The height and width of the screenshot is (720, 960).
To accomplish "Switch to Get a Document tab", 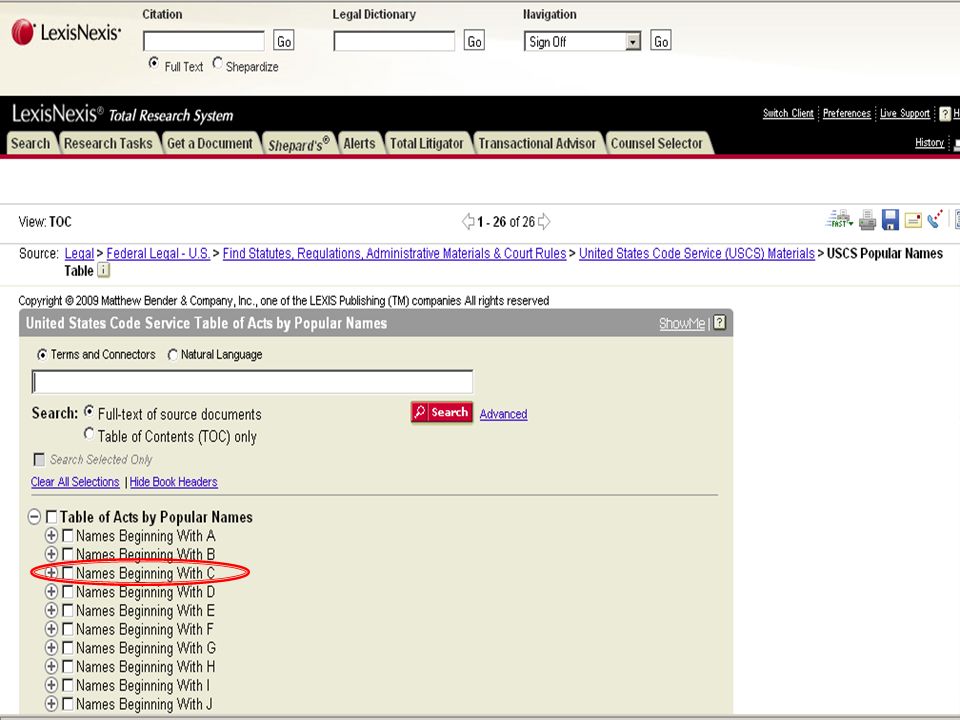I will 210,143.
